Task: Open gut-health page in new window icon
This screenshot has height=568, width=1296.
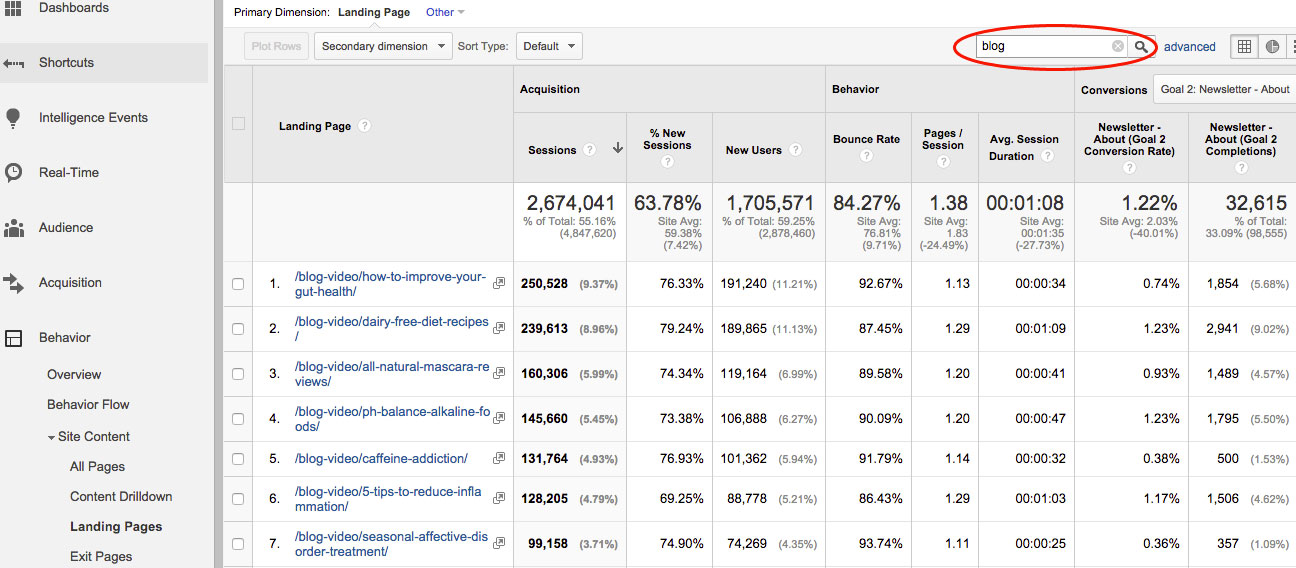Action: [499, 284]
